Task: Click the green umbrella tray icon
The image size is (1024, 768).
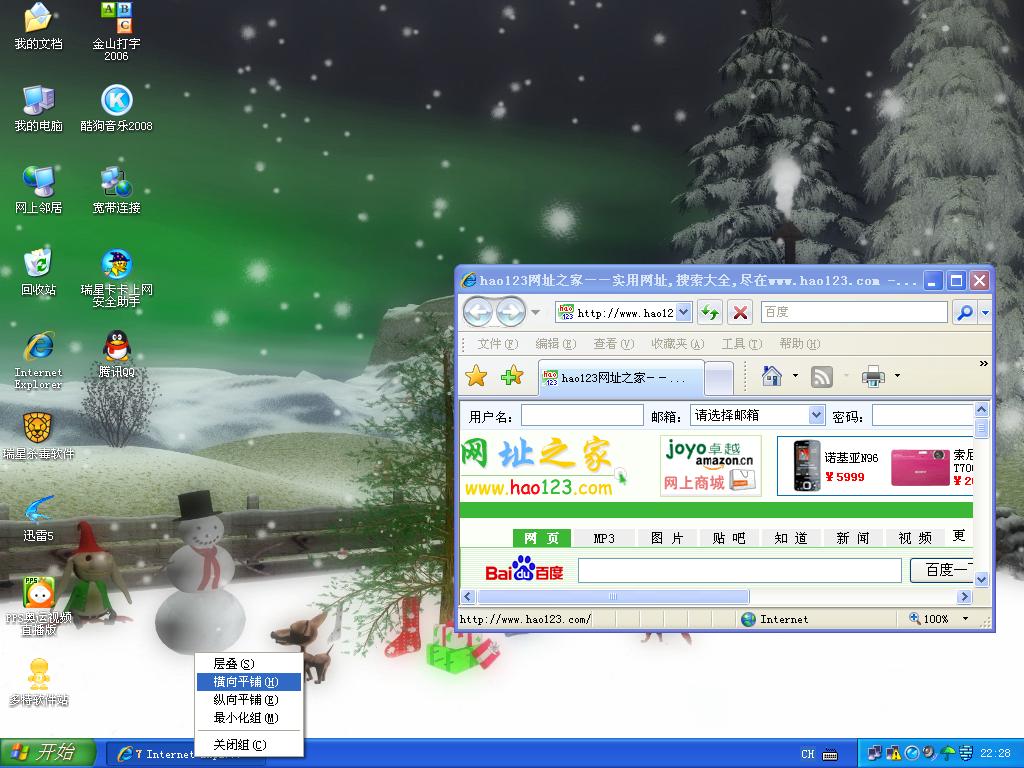Action: [x=948, y=754]
